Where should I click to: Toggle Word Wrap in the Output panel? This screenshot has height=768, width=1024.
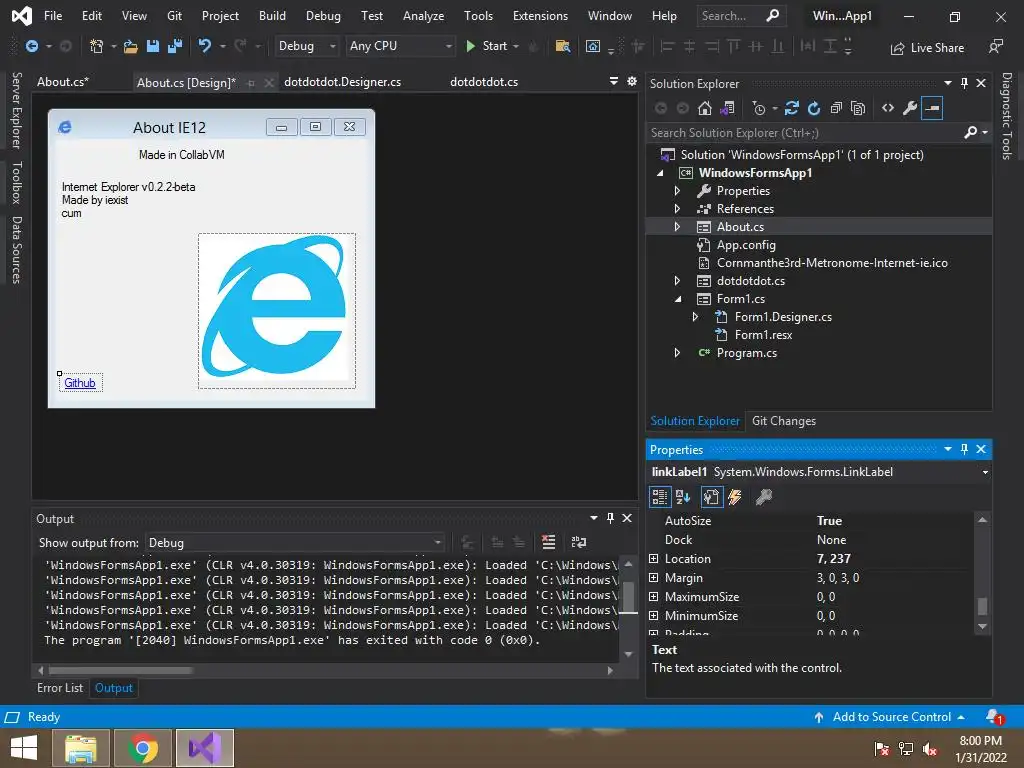(x=579, y=541)
